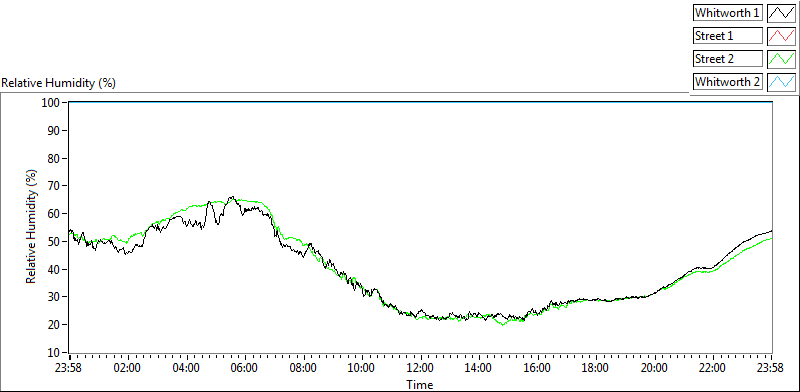The height and width of the screenshot is (392, 800).
Task: Click the 40 value on the y-axis
Action: pyautogui.click(x=55, y=269)
